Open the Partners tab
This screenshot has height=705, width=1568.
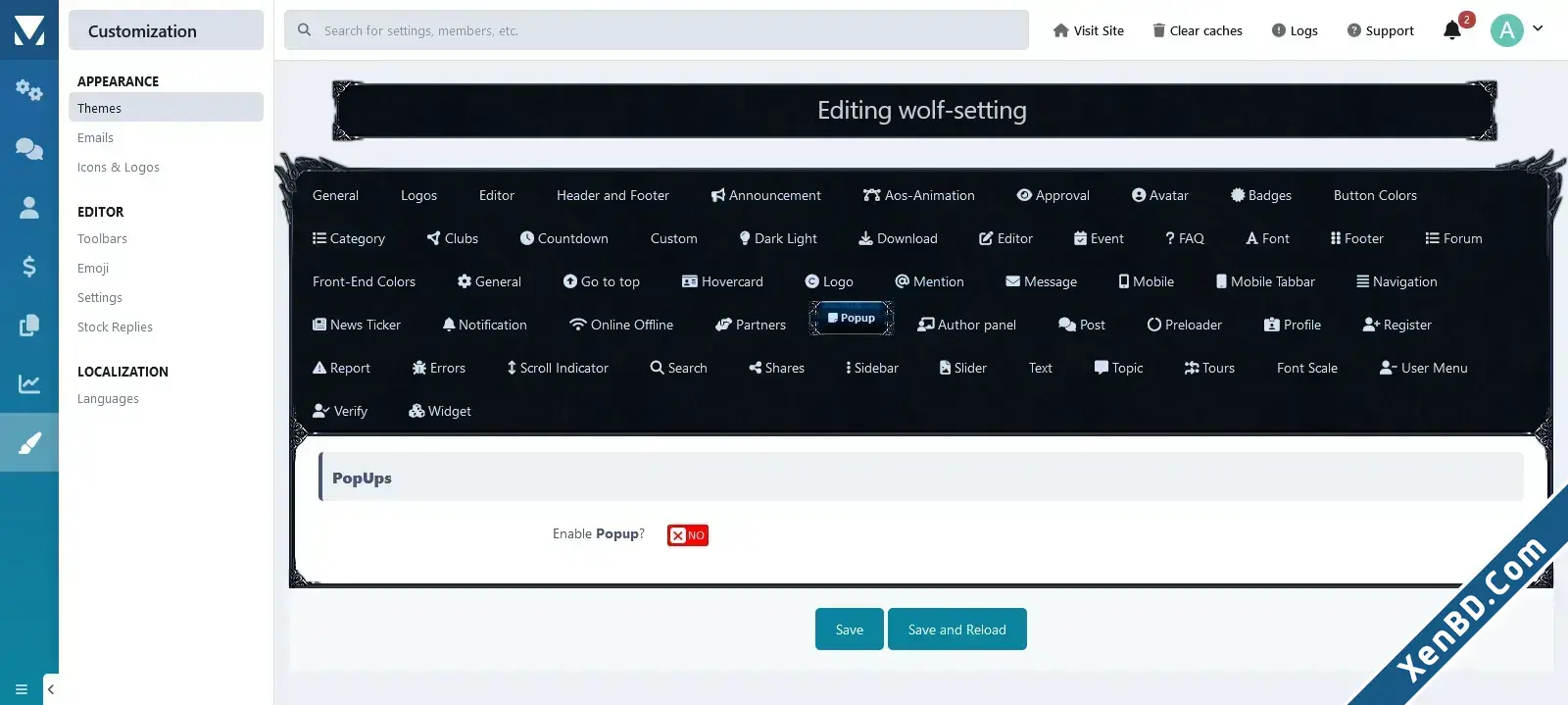[751, 325]
